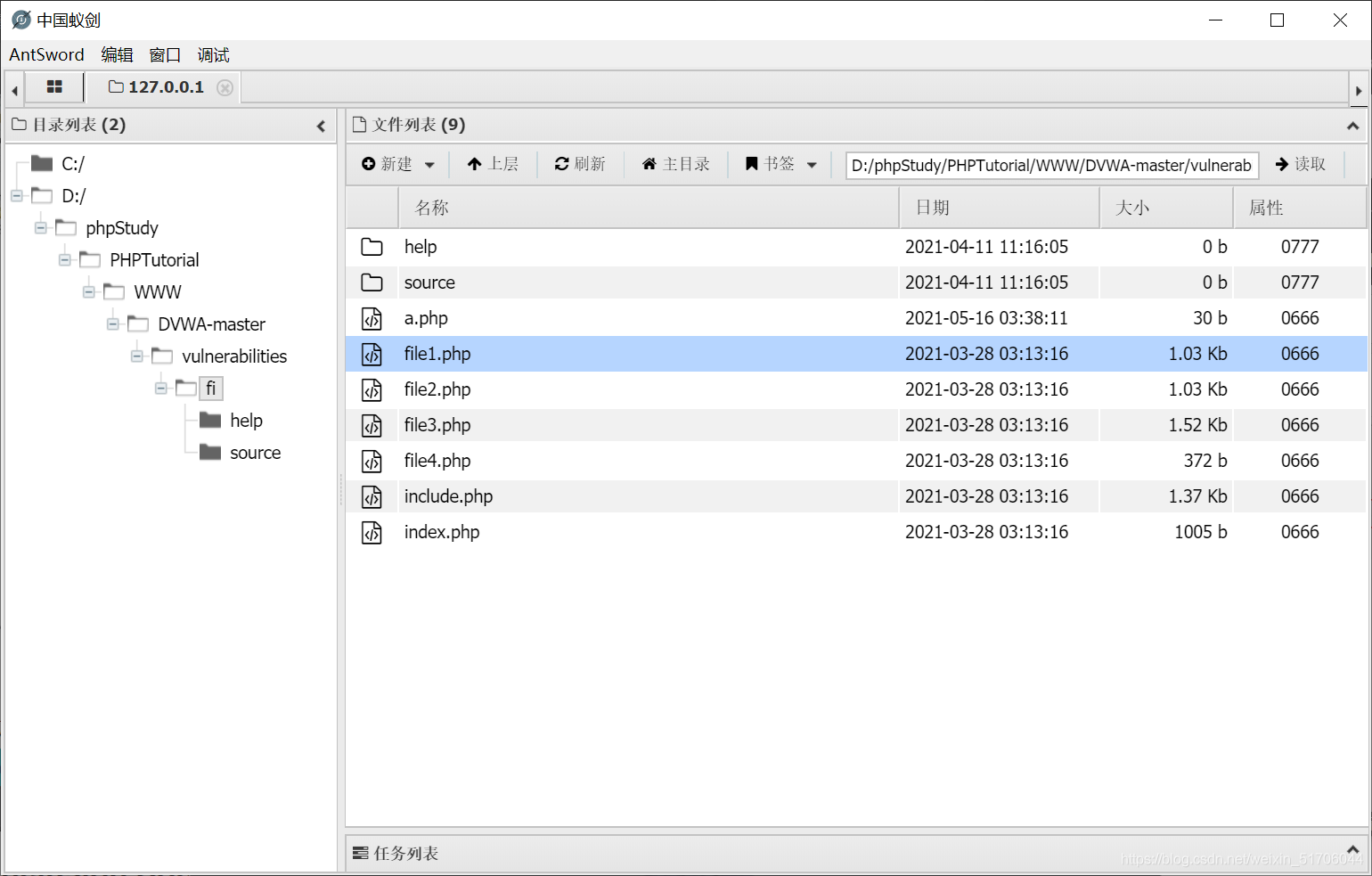Screen dimensions: 1372x876
Task: Select the a.php file name
Action: click(426, 318)
